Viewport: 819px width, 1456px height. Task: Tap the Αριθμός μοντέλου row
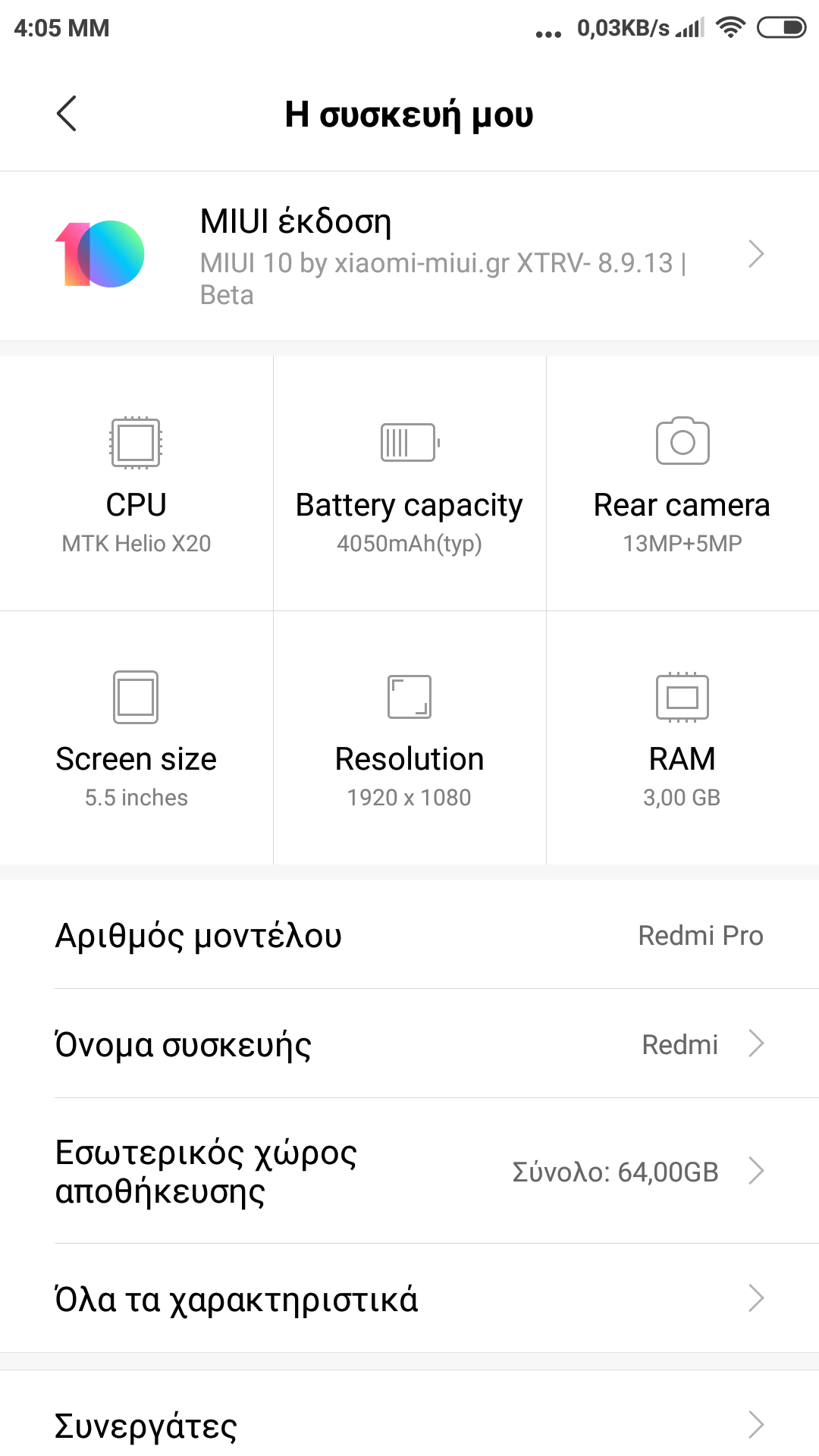[x=409, y=935]
